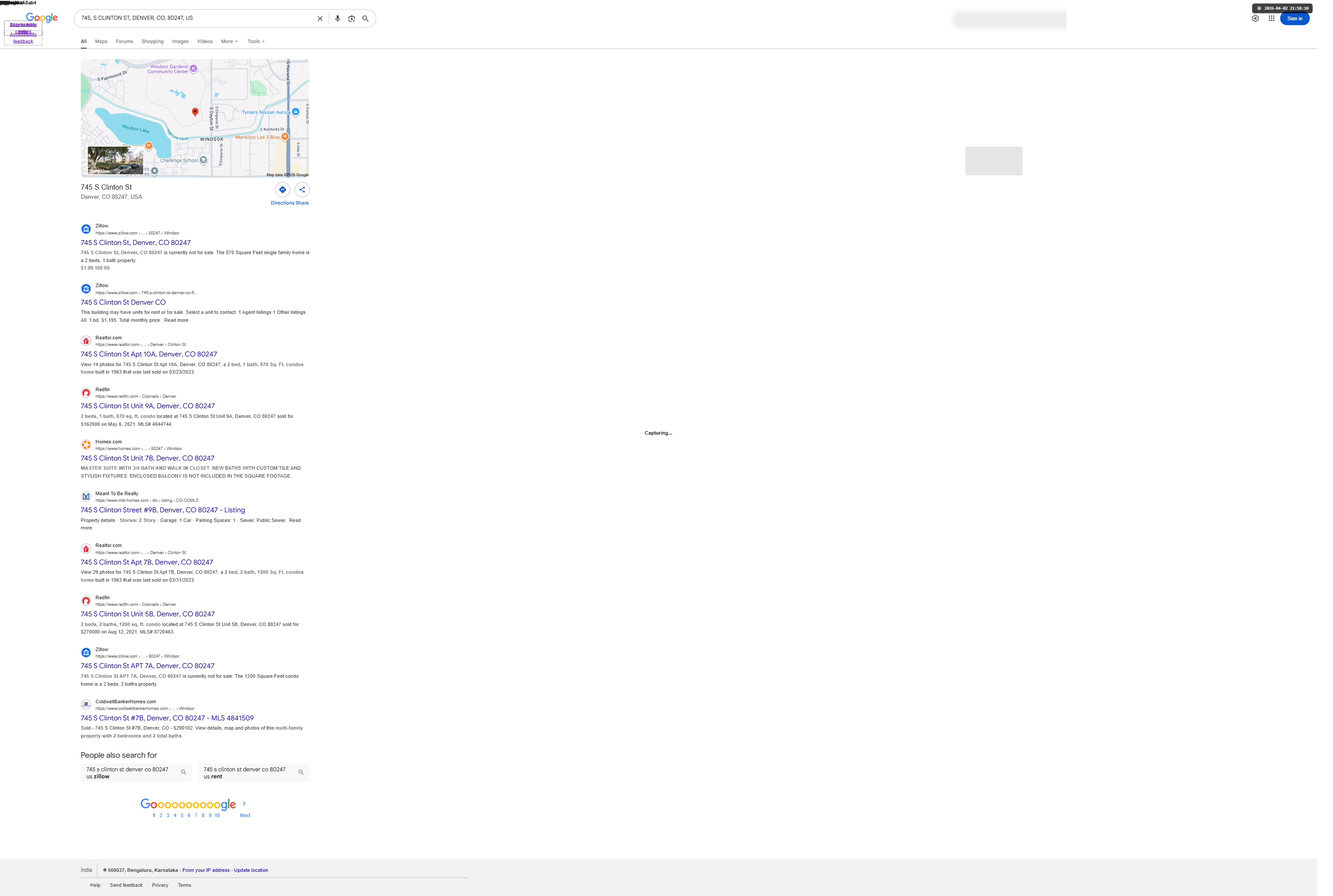Switch to the Videos tab
This screenshot has width=1333, height=896.
click(x=205, y=42)
